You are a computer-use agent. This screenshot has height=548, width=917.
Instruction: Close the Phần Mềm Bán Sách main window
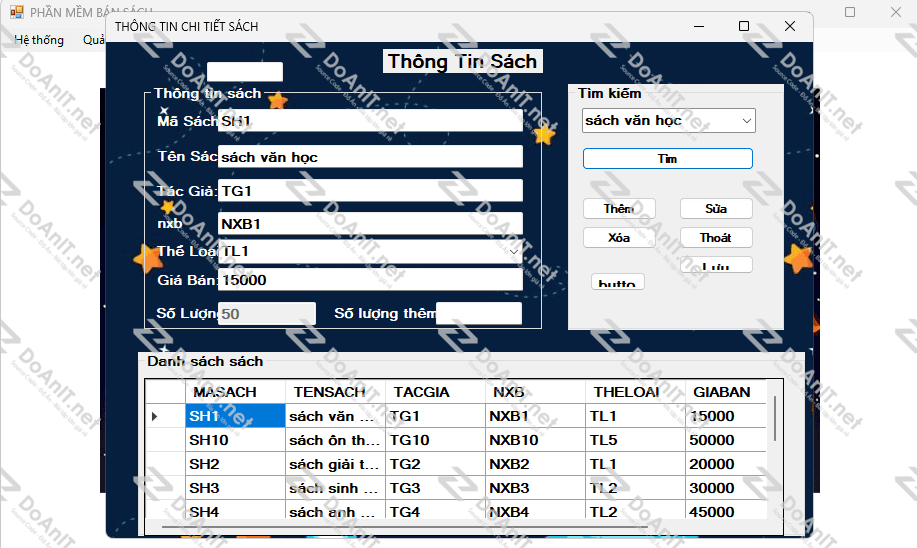(x=895, y=12)
